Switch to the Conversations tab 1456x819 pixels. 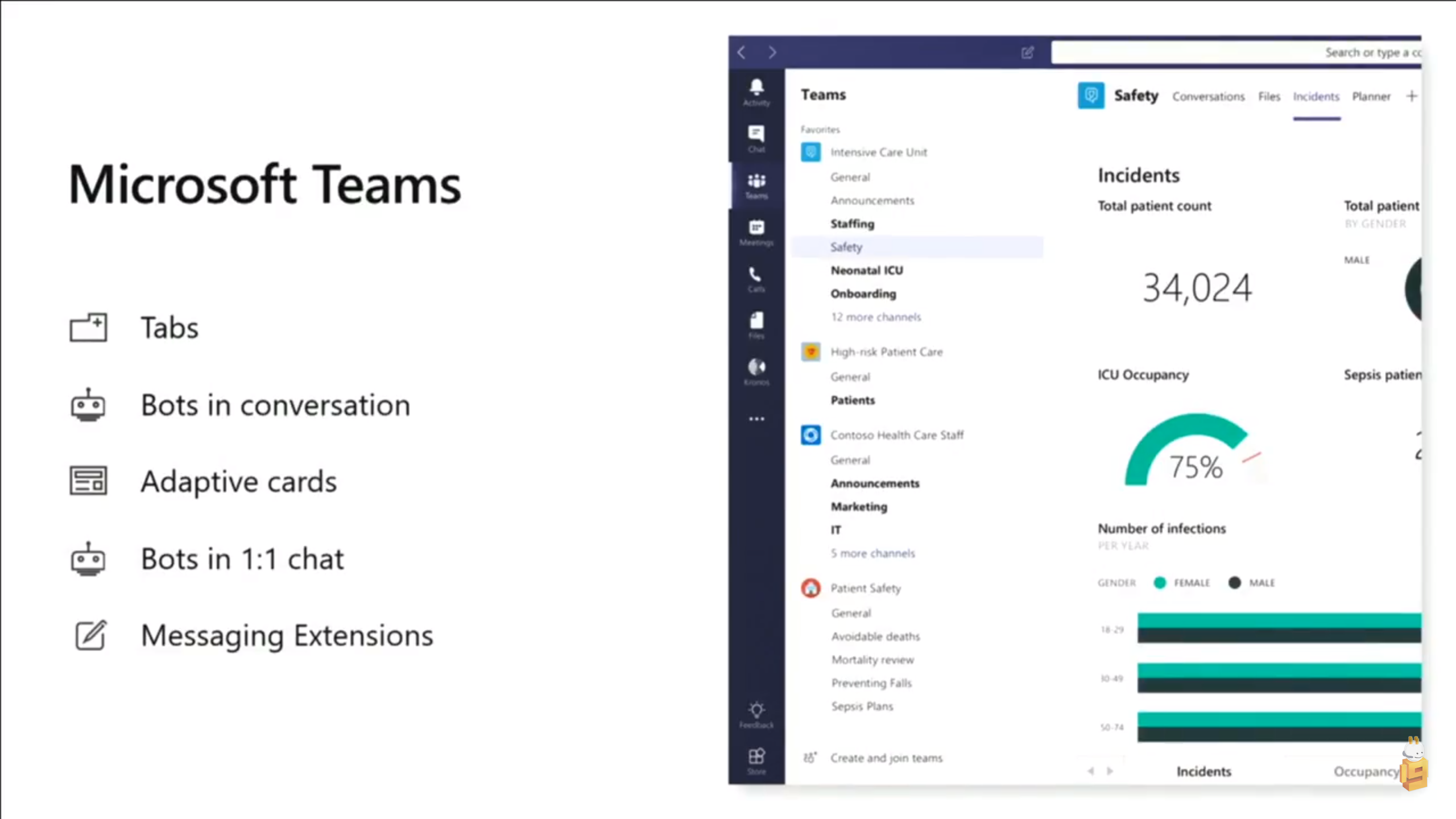[1208, 97]
